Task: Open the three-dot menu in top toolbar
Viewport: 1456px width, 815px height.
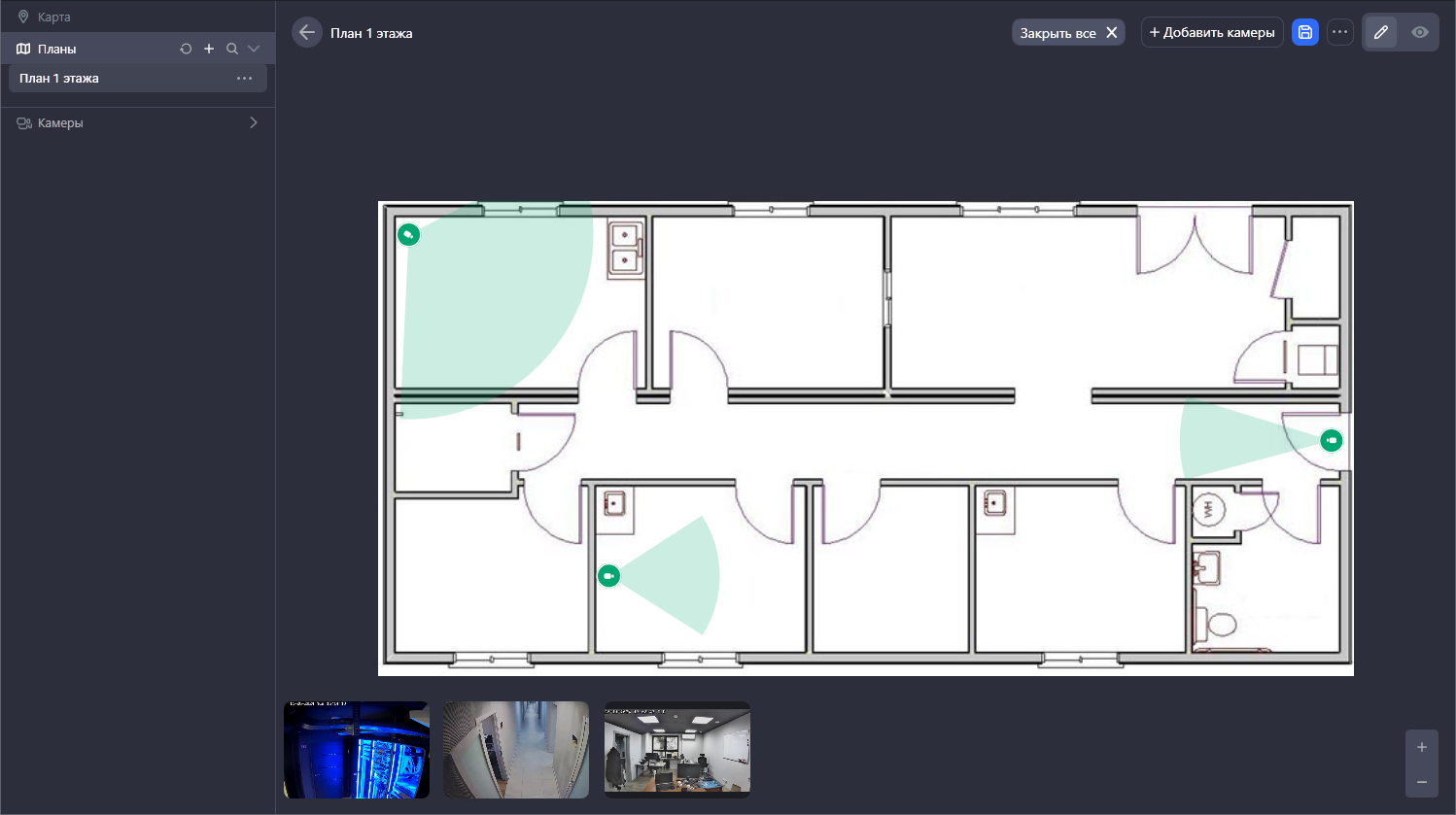Action: tap(1340, 32)
